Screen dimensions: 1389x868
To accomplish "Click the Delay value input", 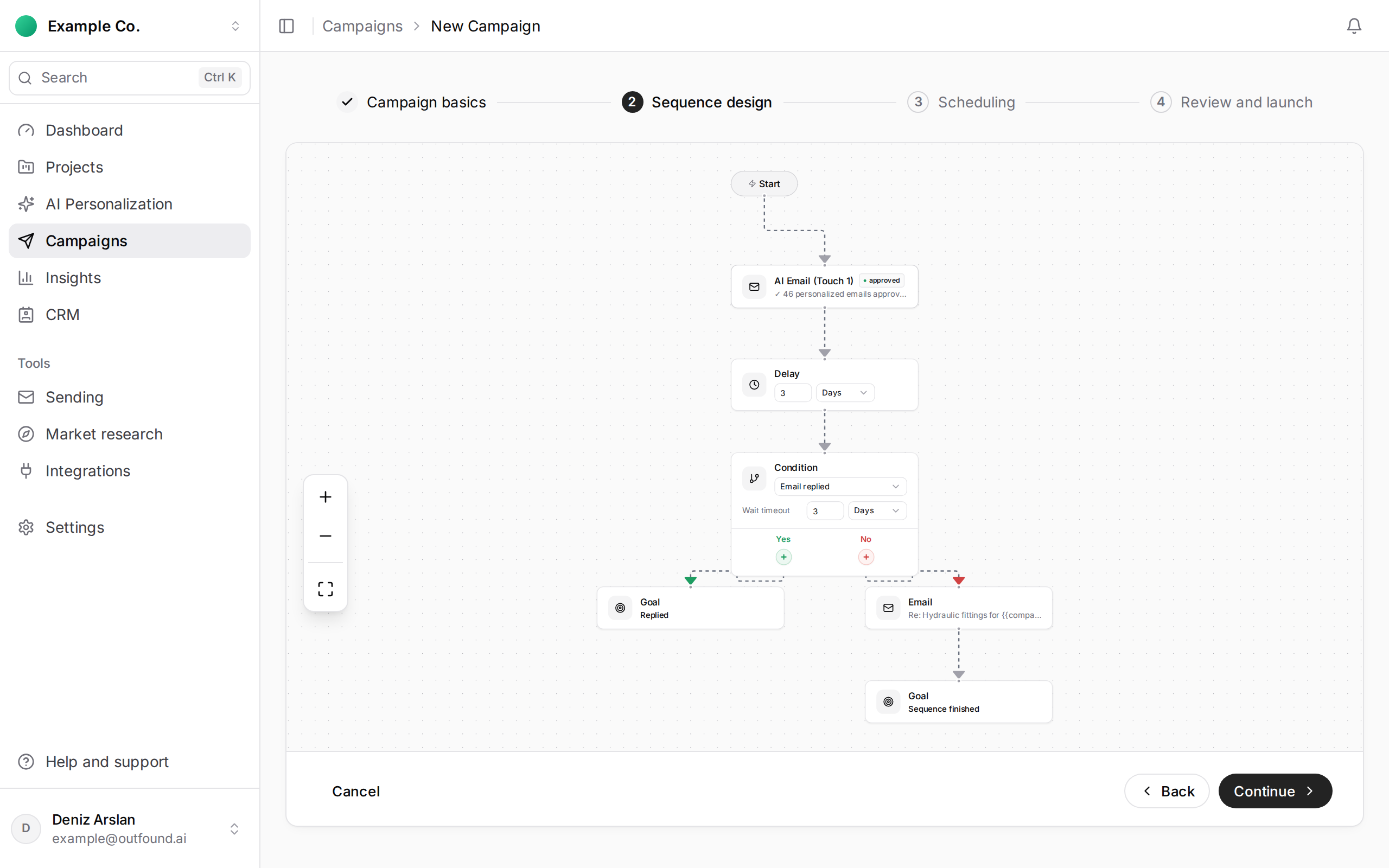I will 793,393.
